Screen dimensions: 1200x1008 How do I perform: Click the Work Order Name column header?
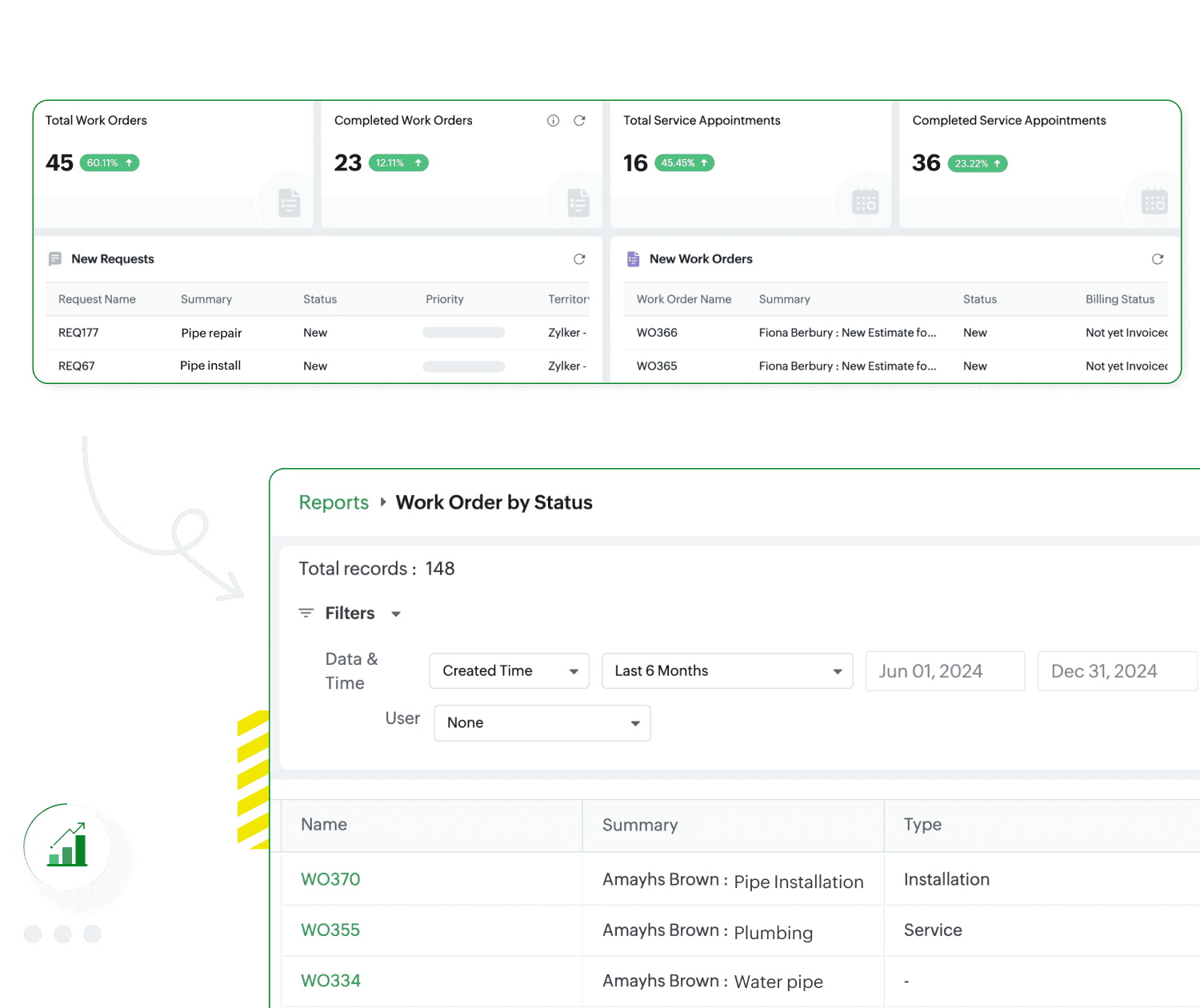coord(684,299)
